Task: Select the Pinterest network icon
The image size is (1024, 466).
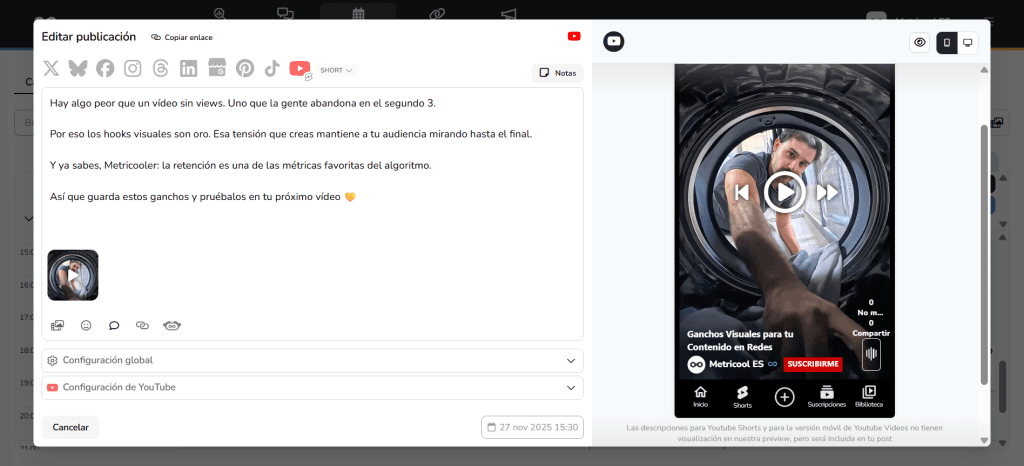Action: 245,69
